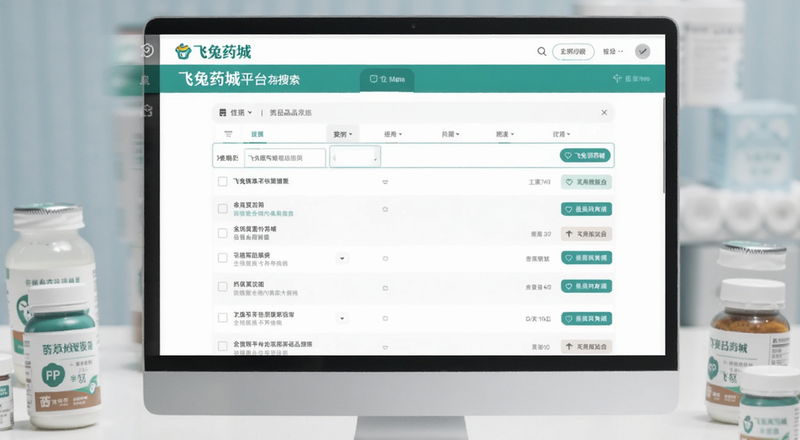Open the empty combo box beside keyword field
Screen dimensions: 800x440
point(355,157)
